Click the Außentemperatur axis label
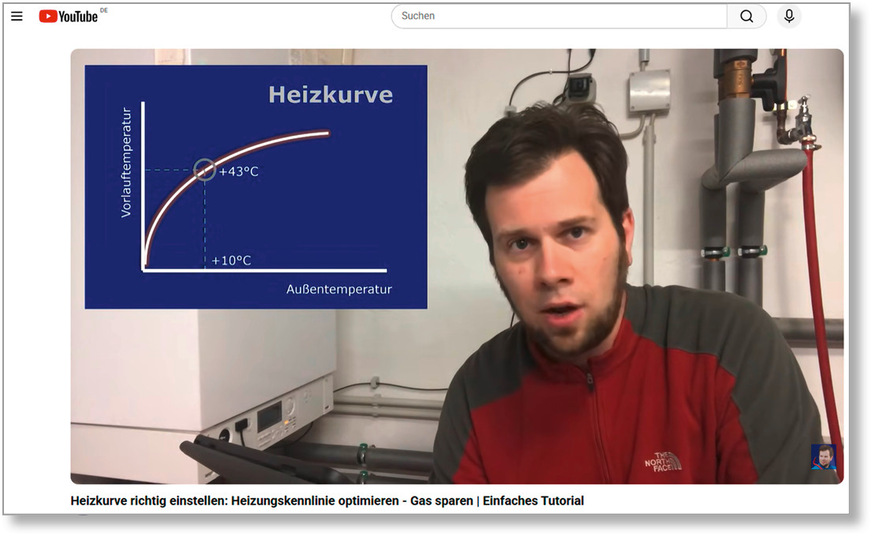 [x=339, y=289]
